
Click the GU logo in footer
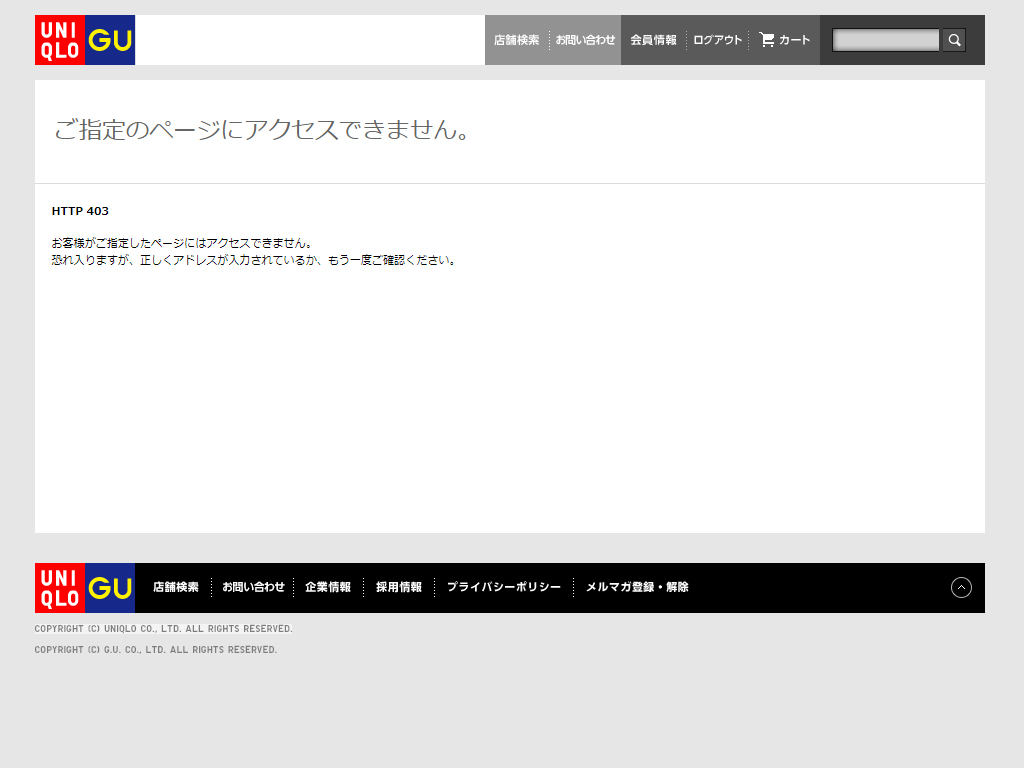click(x=110, y=588)
